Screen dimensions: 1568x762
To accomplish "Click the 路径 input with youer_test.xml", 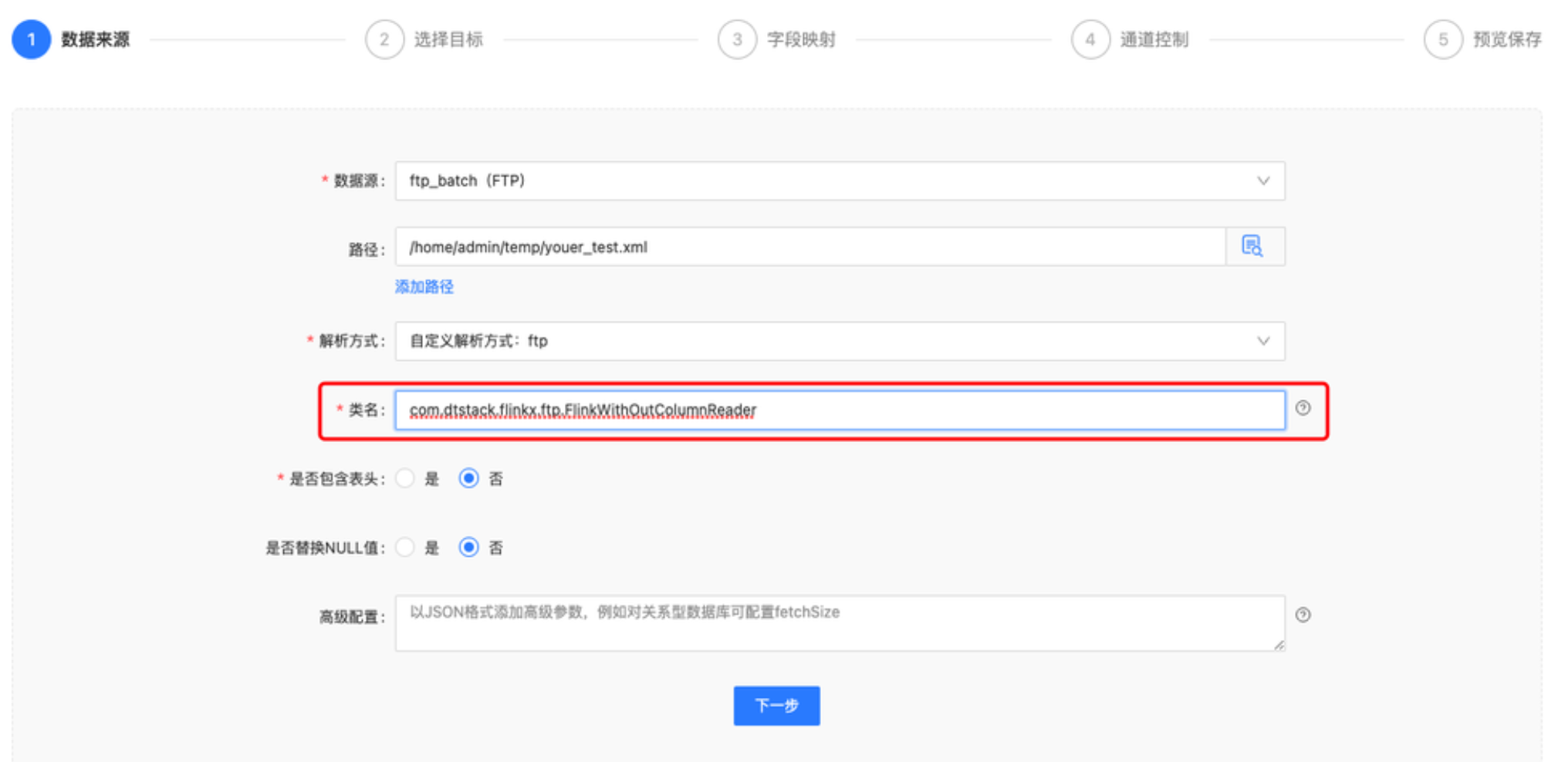I will pyautogui.click(x=810, y=247).
